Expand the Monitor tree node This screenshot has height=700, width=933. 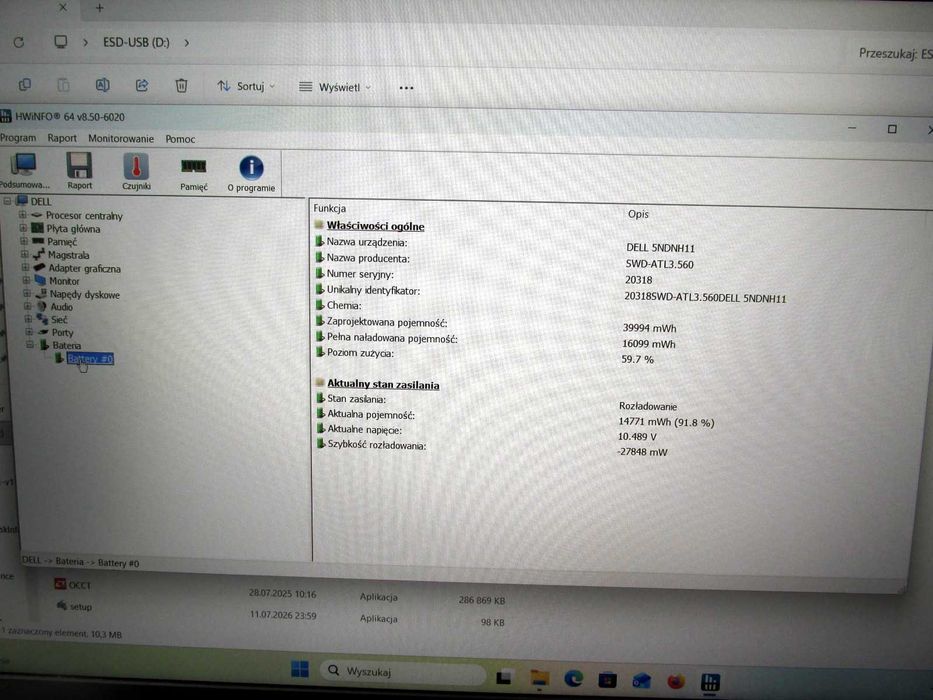[26, 280]
